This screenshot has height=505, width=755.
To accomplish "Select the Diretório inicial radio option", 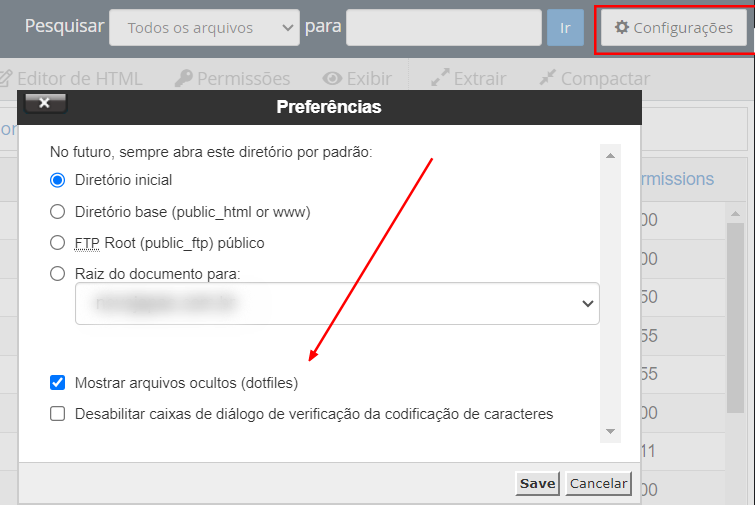I will click(x=58, y=181).
